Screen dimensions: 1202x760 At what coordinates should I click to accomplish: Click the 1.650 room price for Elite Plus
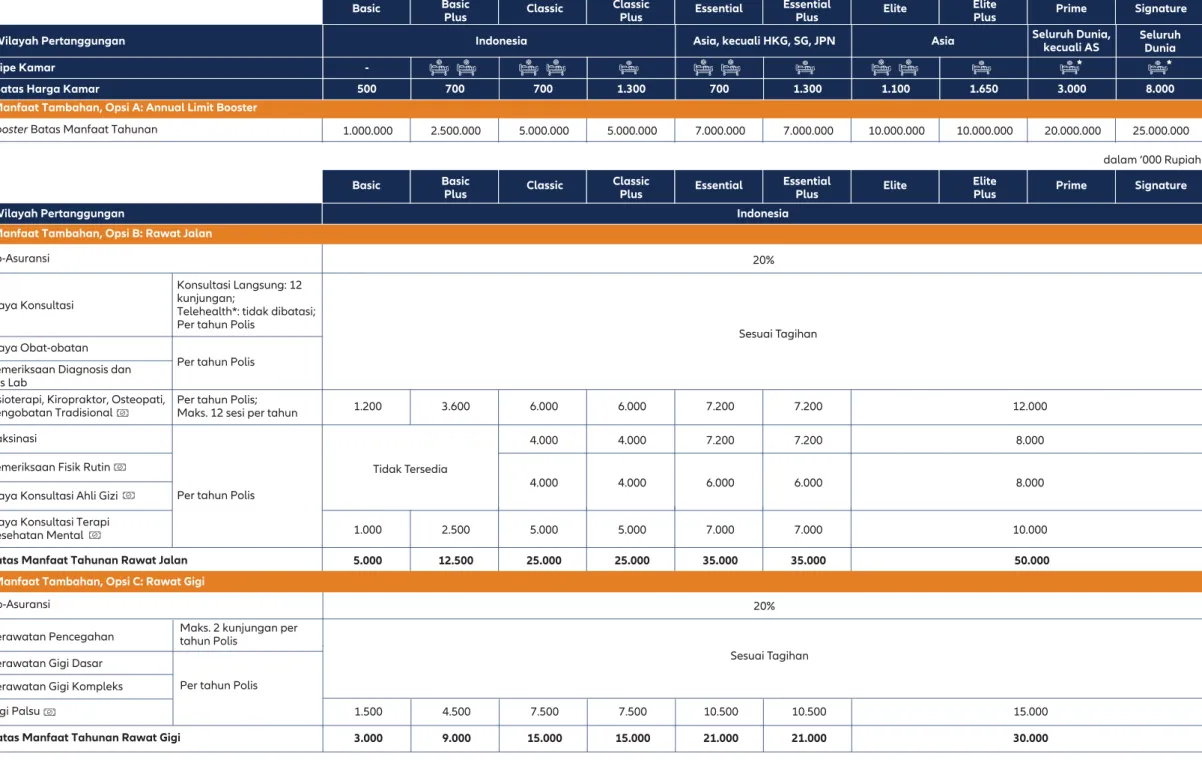(984, 89)
